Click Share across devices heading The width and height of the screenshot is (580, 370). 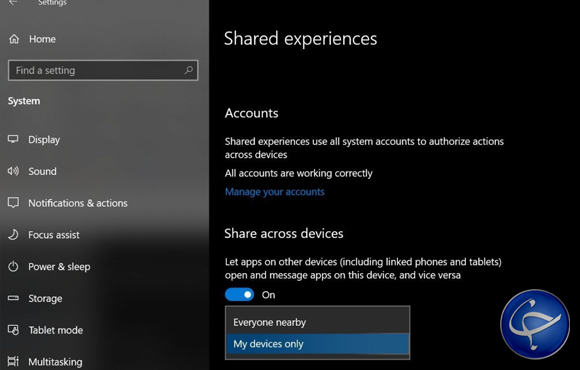(284, 233)
